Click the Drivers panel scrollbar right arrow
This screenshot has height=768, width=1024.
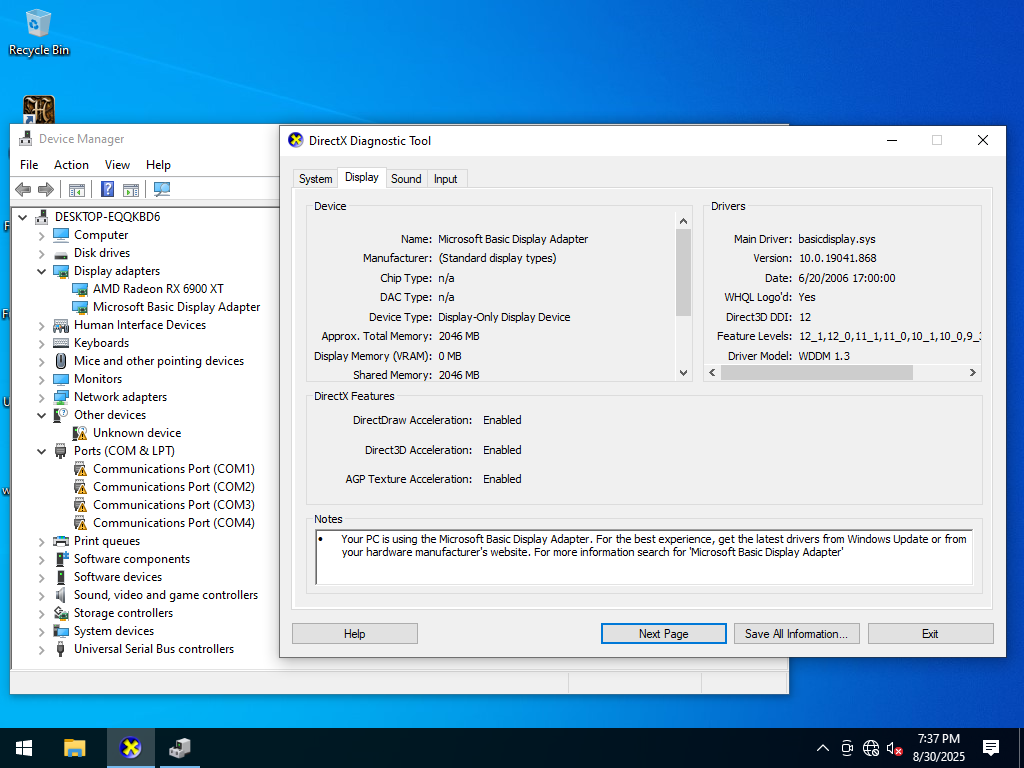pos(972,373)
